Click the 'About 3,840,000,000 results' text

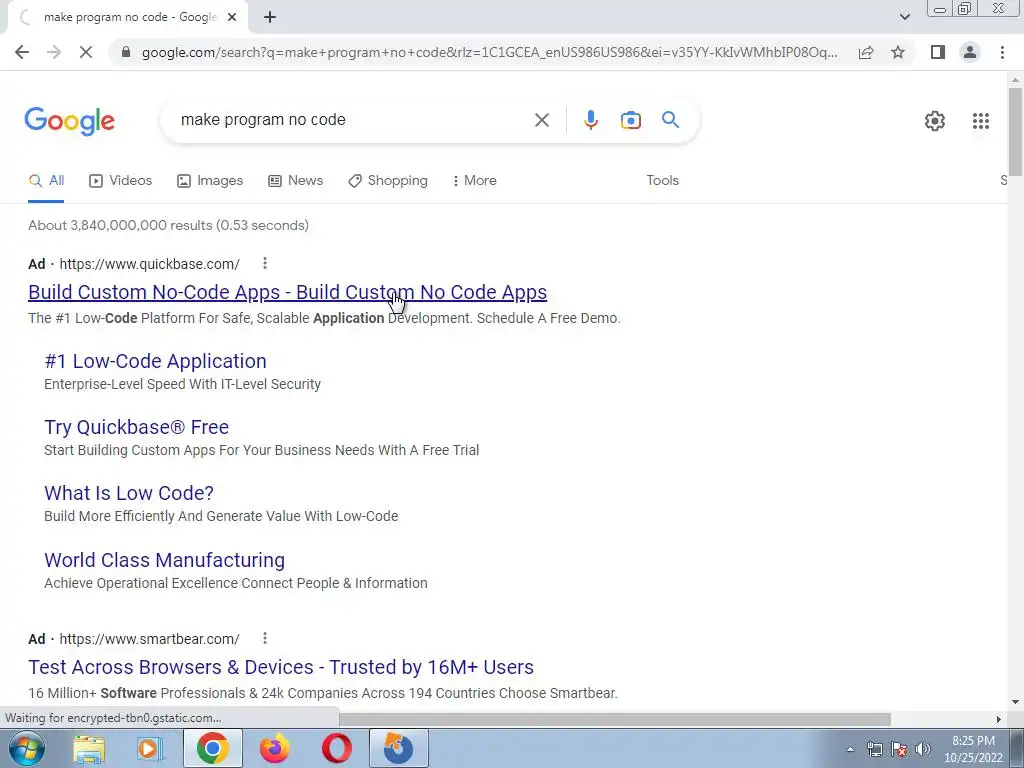point(168,225)
